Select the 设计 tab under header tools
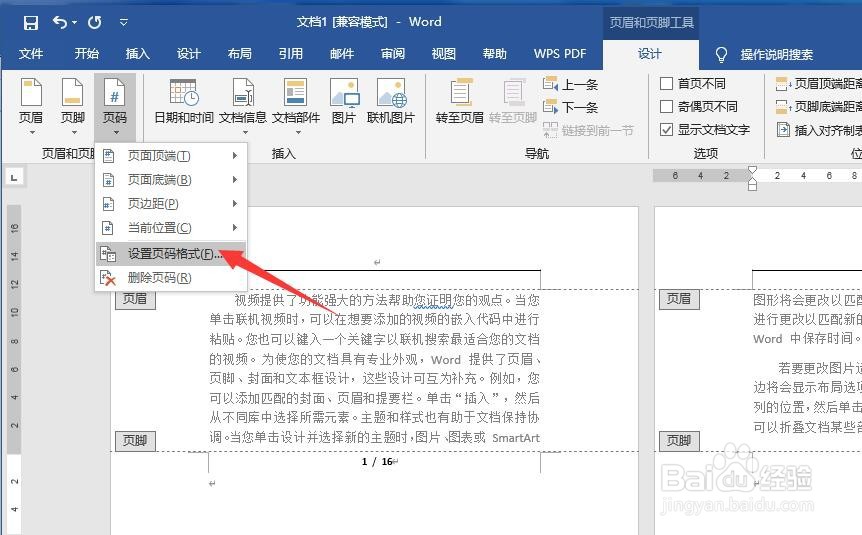The height and width of the screenshot is (535, 862). (650, 54)
